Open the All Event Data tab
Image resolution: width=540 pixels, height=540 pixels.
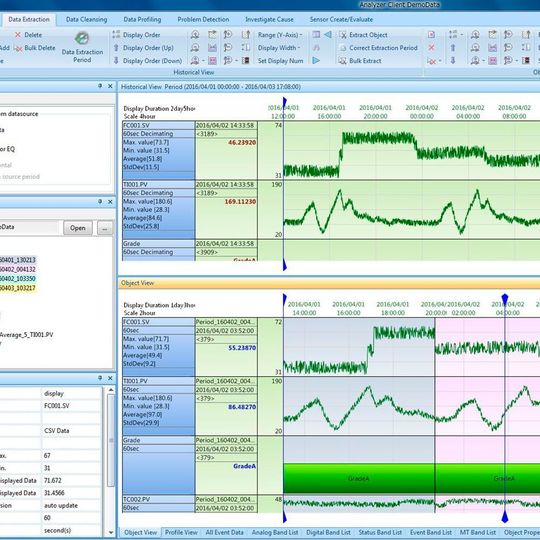(x=225, y=532)
